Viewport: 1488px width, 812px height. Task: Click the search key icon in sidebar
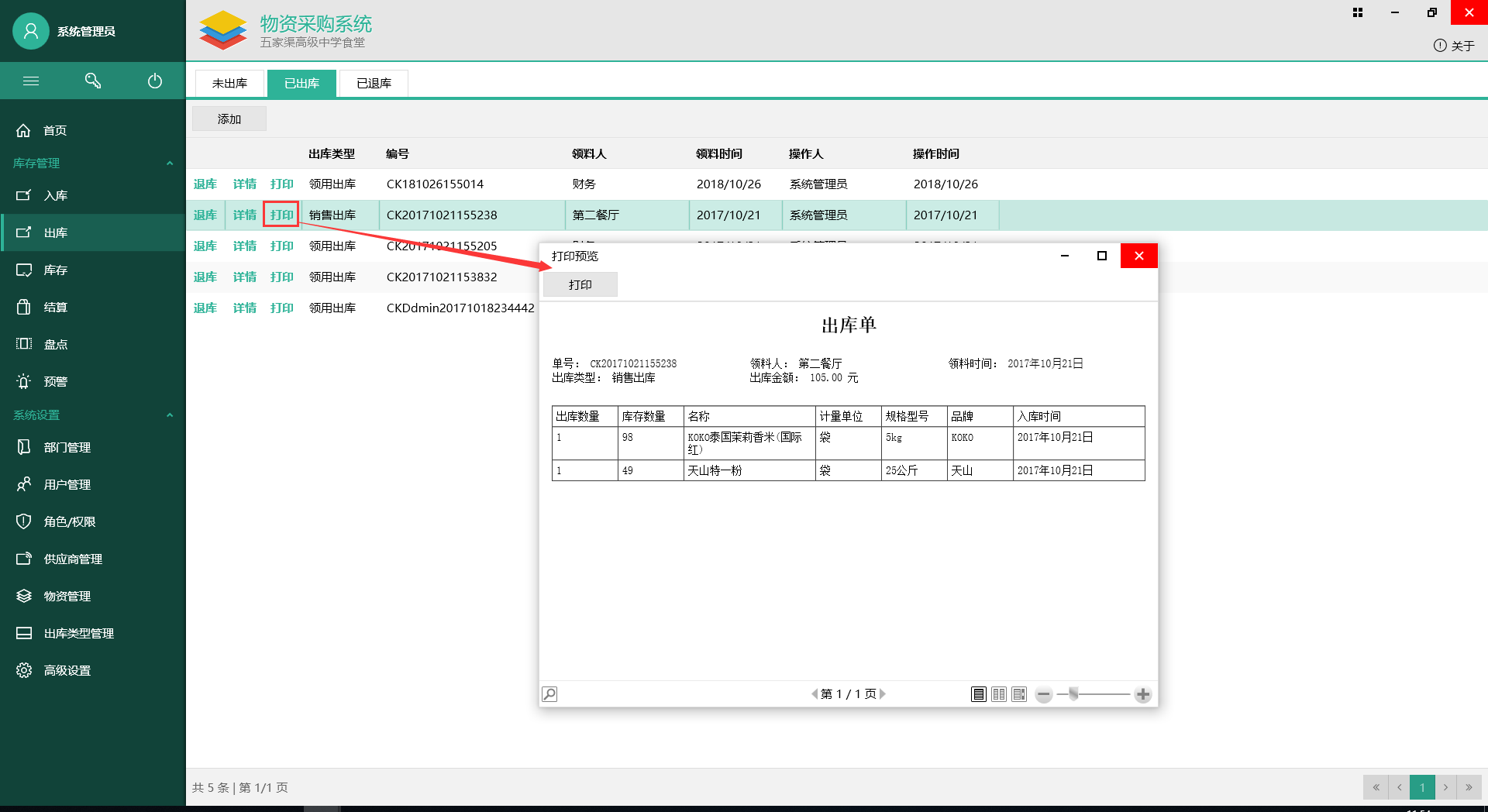point(93,81)
